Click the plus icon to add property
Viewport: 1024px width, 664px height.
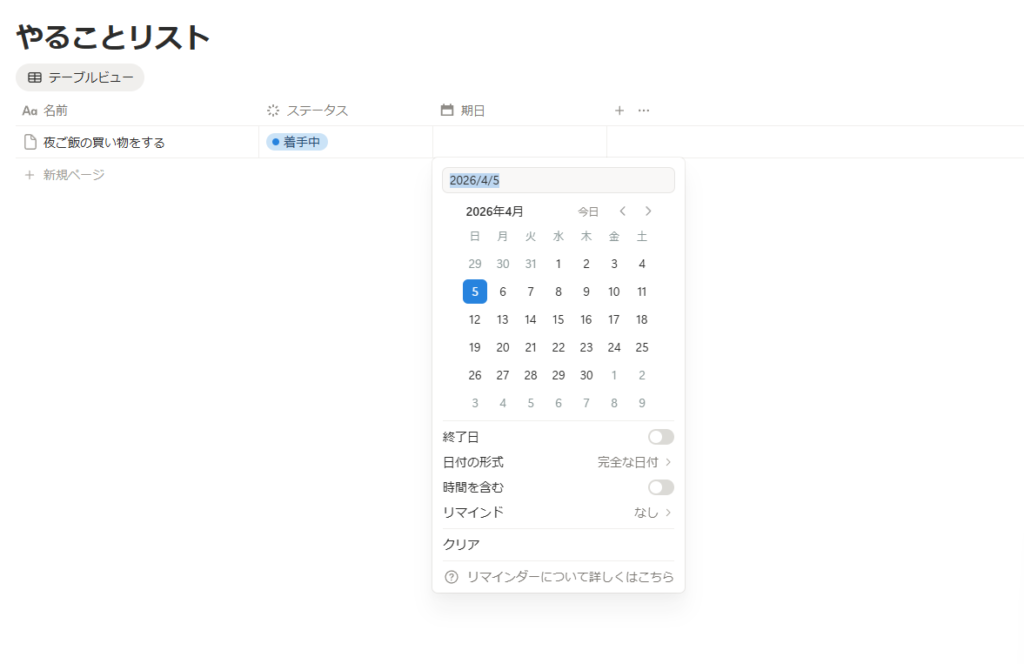(619, 110)
